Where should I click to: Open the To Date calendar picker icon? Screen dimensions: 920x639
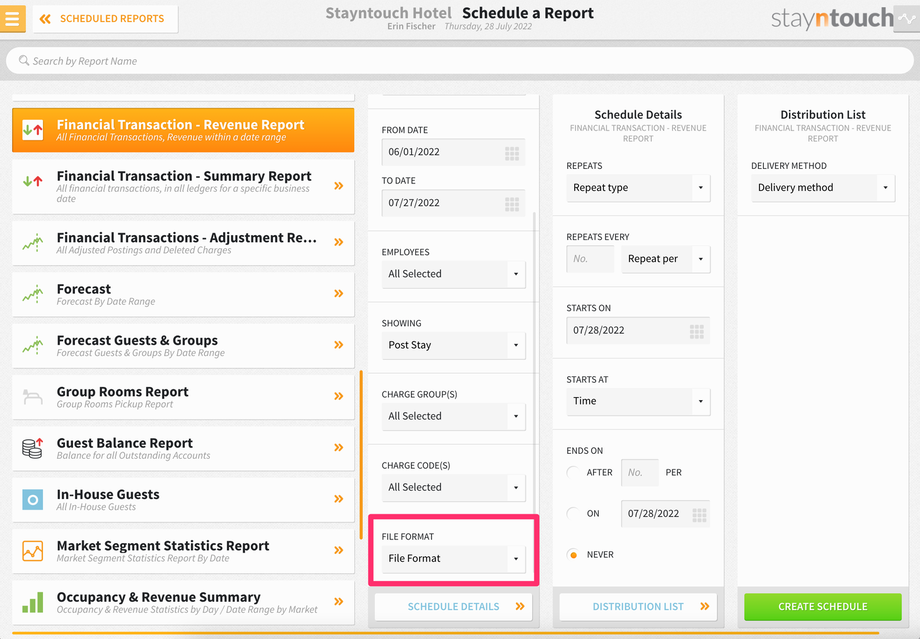(512, 204)
